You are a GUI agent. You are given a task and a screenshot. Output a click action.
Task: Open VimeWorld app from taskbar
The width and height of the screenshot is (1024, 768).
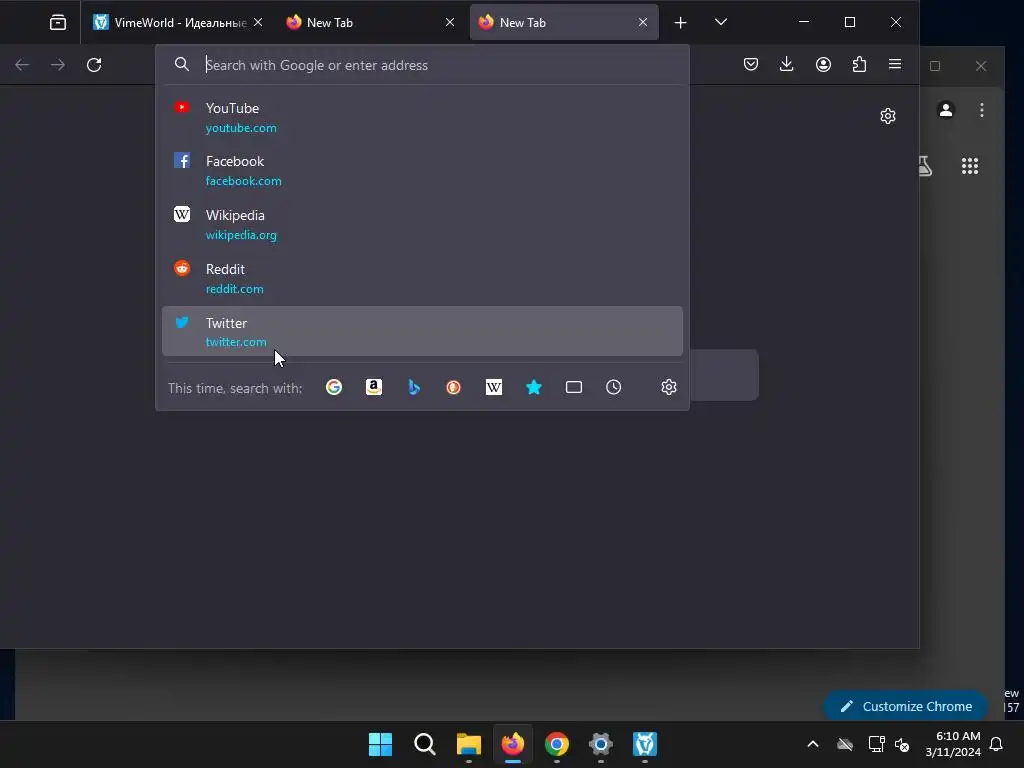(645, 744)
